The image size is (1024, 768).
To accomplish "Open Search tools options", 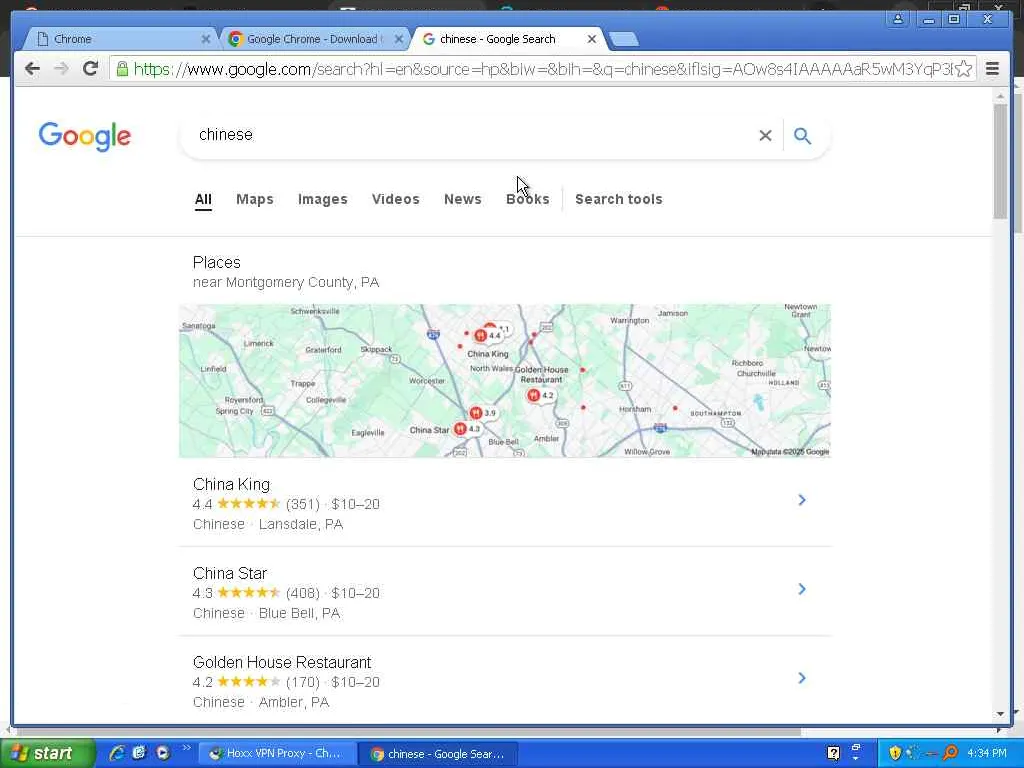I will (618, 199).
